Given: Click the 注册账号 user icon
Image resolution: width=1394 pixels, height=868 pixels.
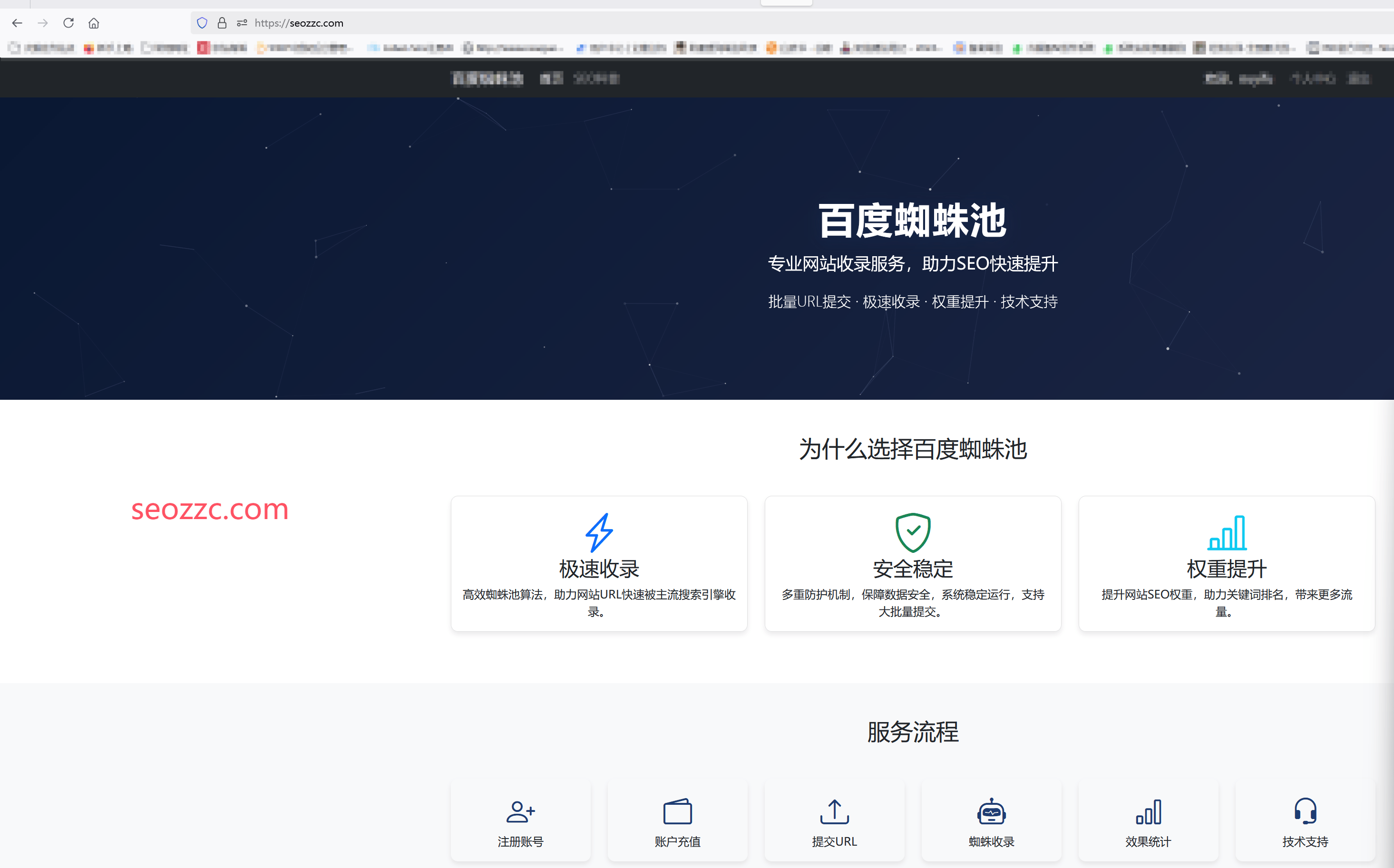Looking at the screenshot, I should (520, 812).
